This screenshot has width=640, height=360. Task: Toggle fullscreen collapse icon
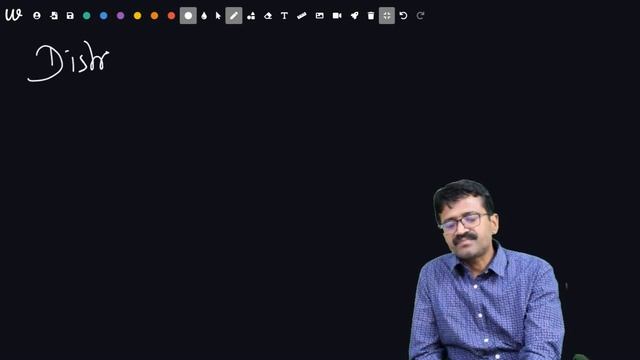(387, 16)
